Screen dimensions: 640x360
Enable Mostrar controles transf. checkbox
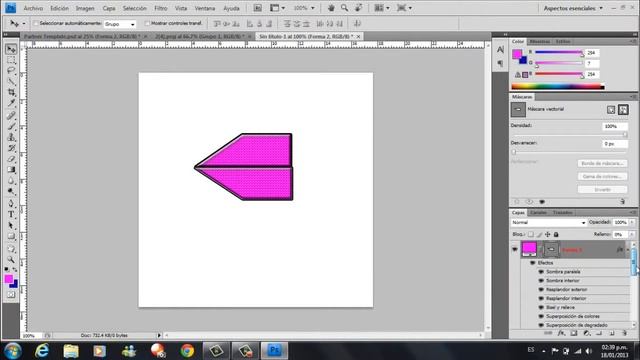point(147,24)
